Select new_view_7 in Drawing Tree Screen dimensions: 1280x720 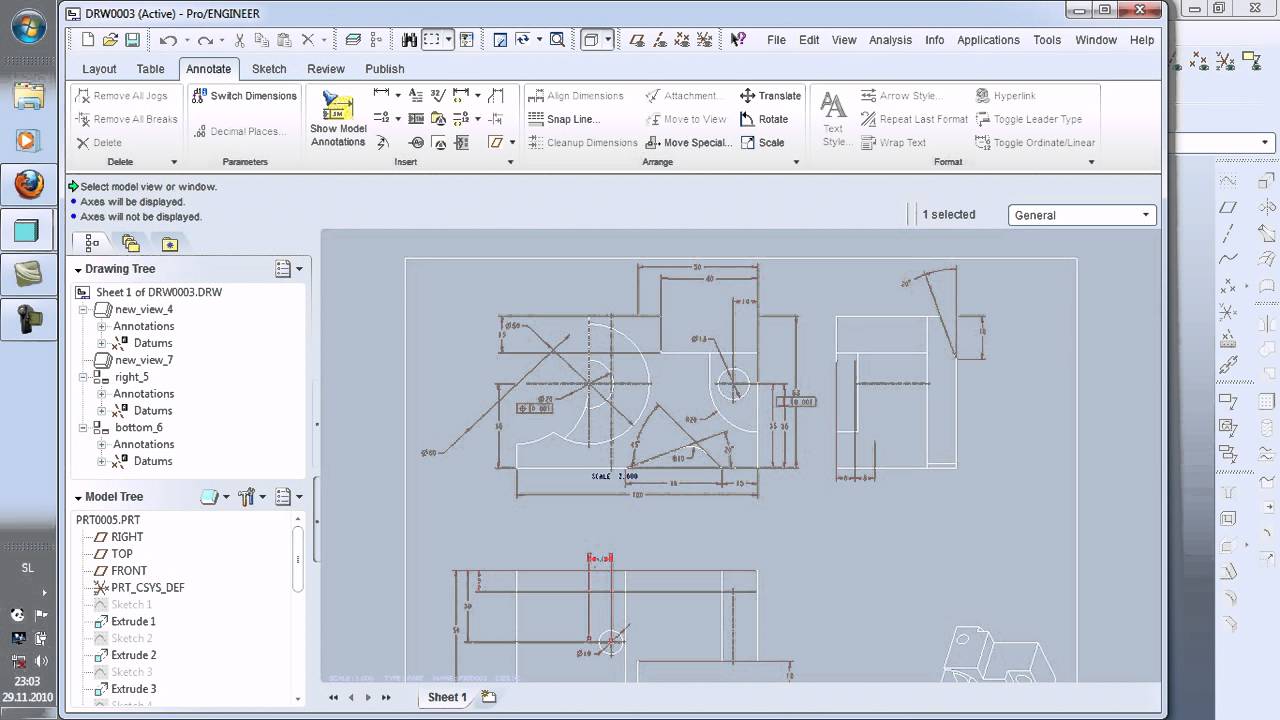coord(143,360)
